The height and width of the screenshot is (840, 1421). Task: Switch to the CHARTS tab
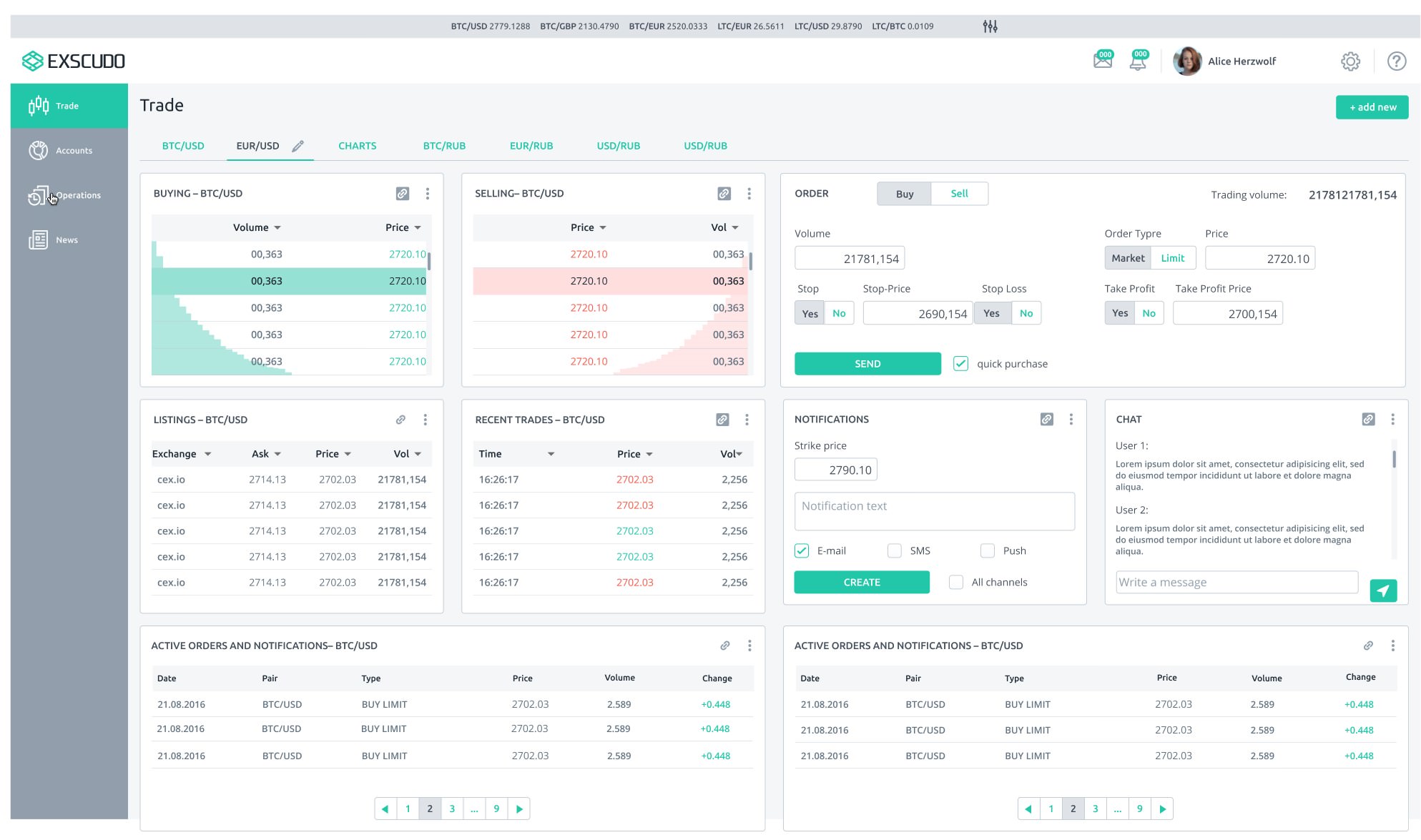[x=357, y=146]
